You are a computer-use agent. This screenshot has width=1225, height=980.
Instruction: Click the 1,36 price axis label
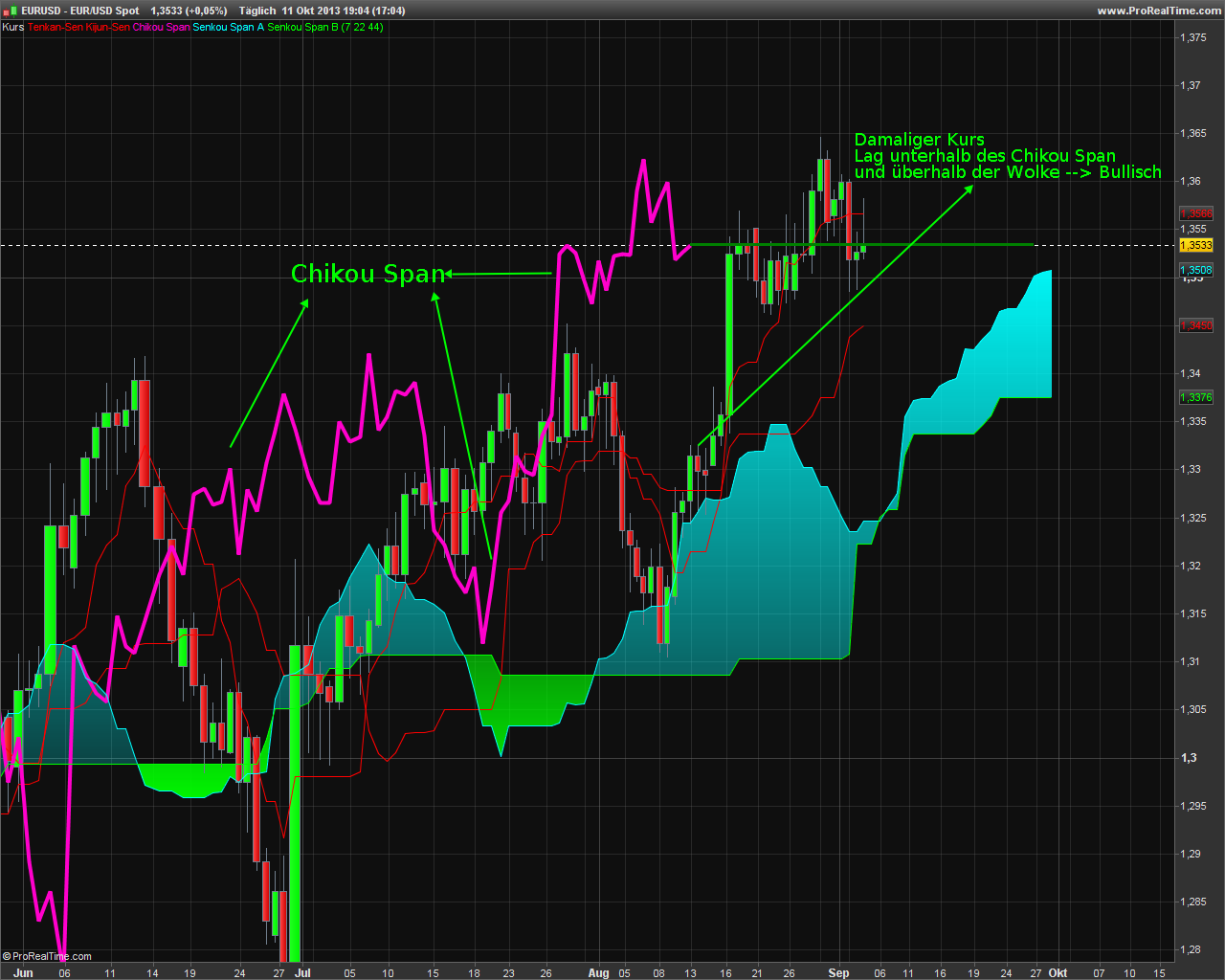tap(1191, 181)
